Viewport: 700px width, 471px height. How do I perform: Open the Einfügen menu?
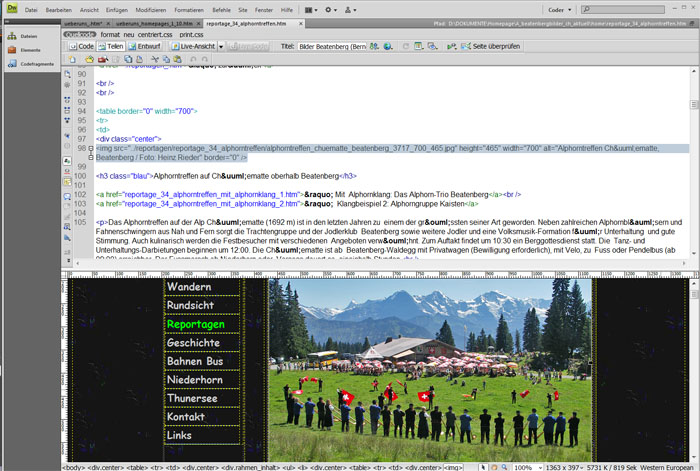tap(117, 10)
